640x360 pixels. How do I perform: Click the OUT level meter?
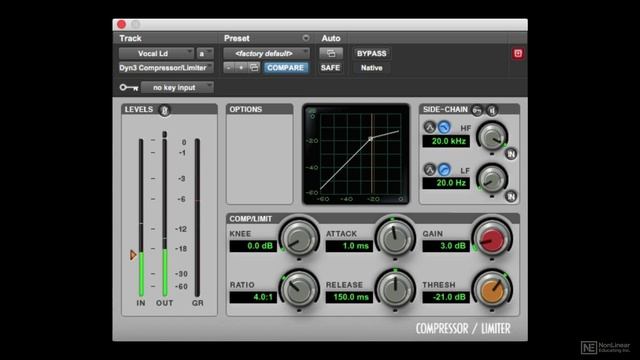(x=165, y=217)
